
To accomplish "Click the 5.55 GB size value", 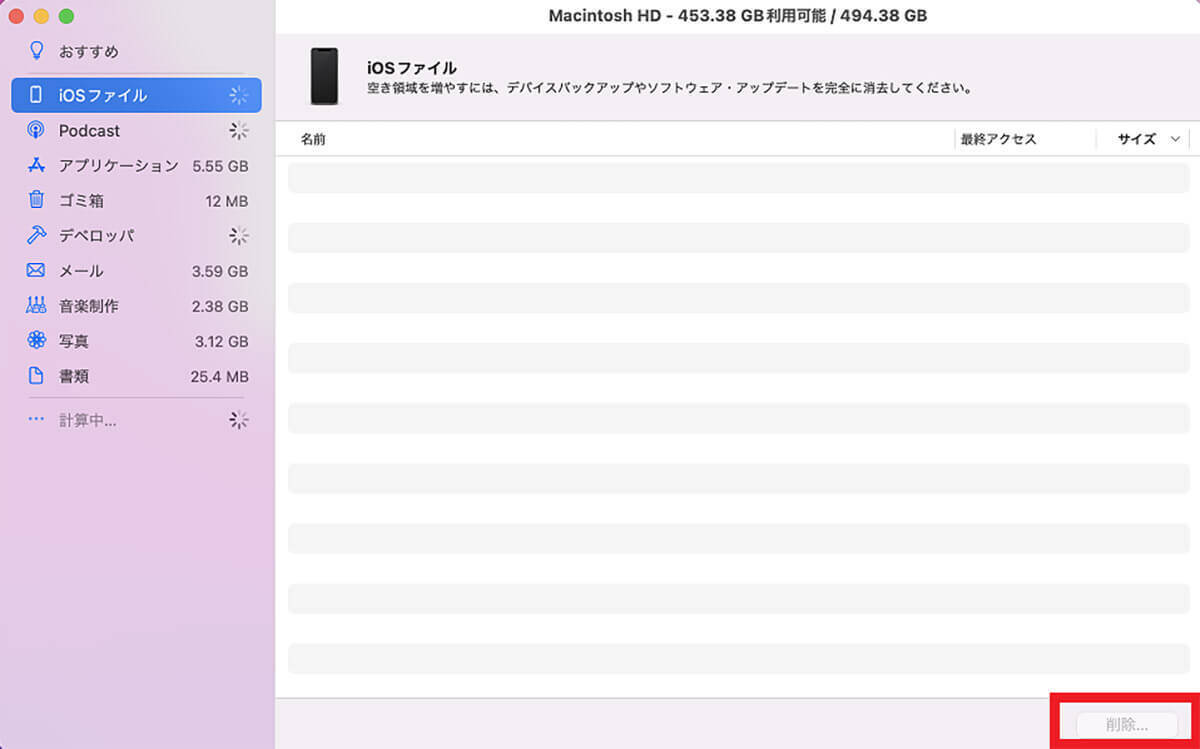I will pyautogui.click(x=220, y=166).
